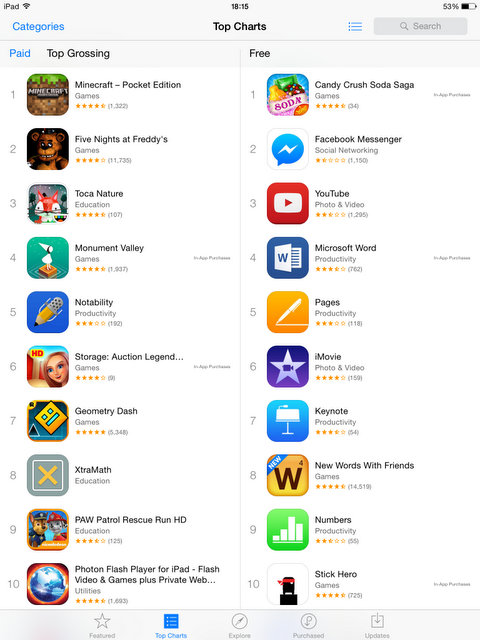480x640 pixels.
Task: Open the Featured tab in bottom bar
Action: (102, 625)
